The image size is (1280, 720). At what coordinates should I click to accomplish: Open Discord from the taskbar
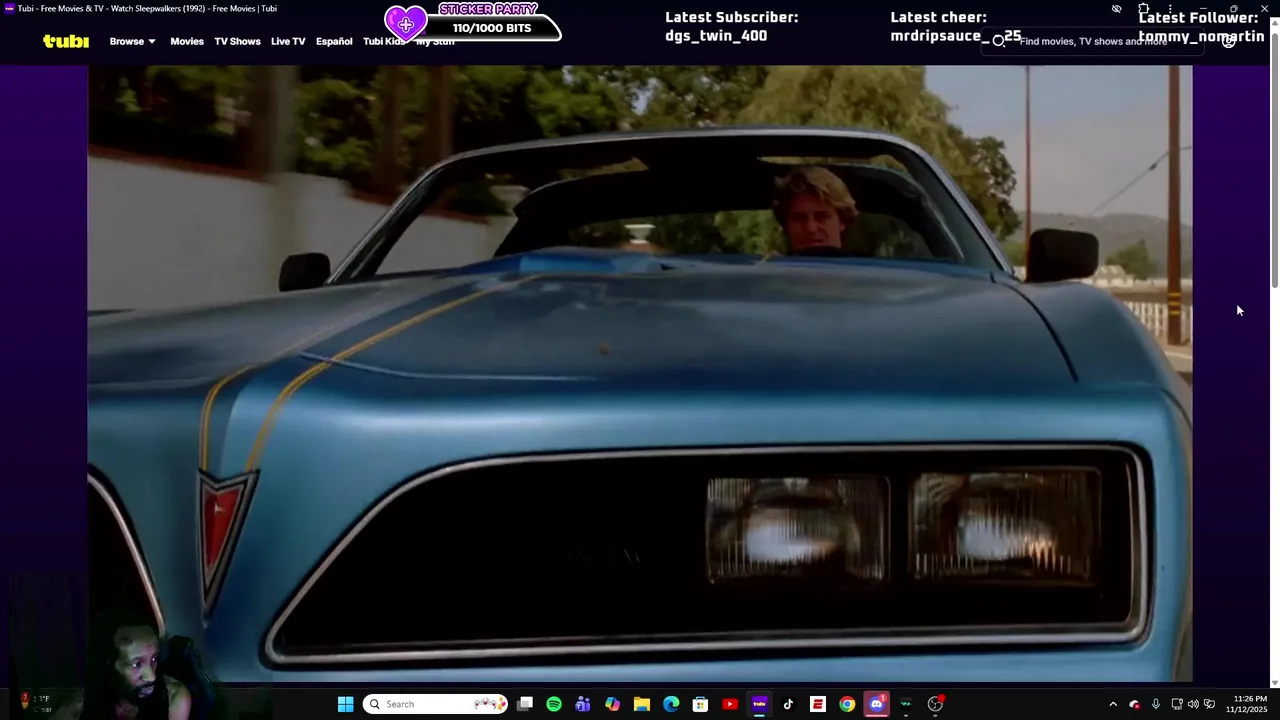point(877,704)
